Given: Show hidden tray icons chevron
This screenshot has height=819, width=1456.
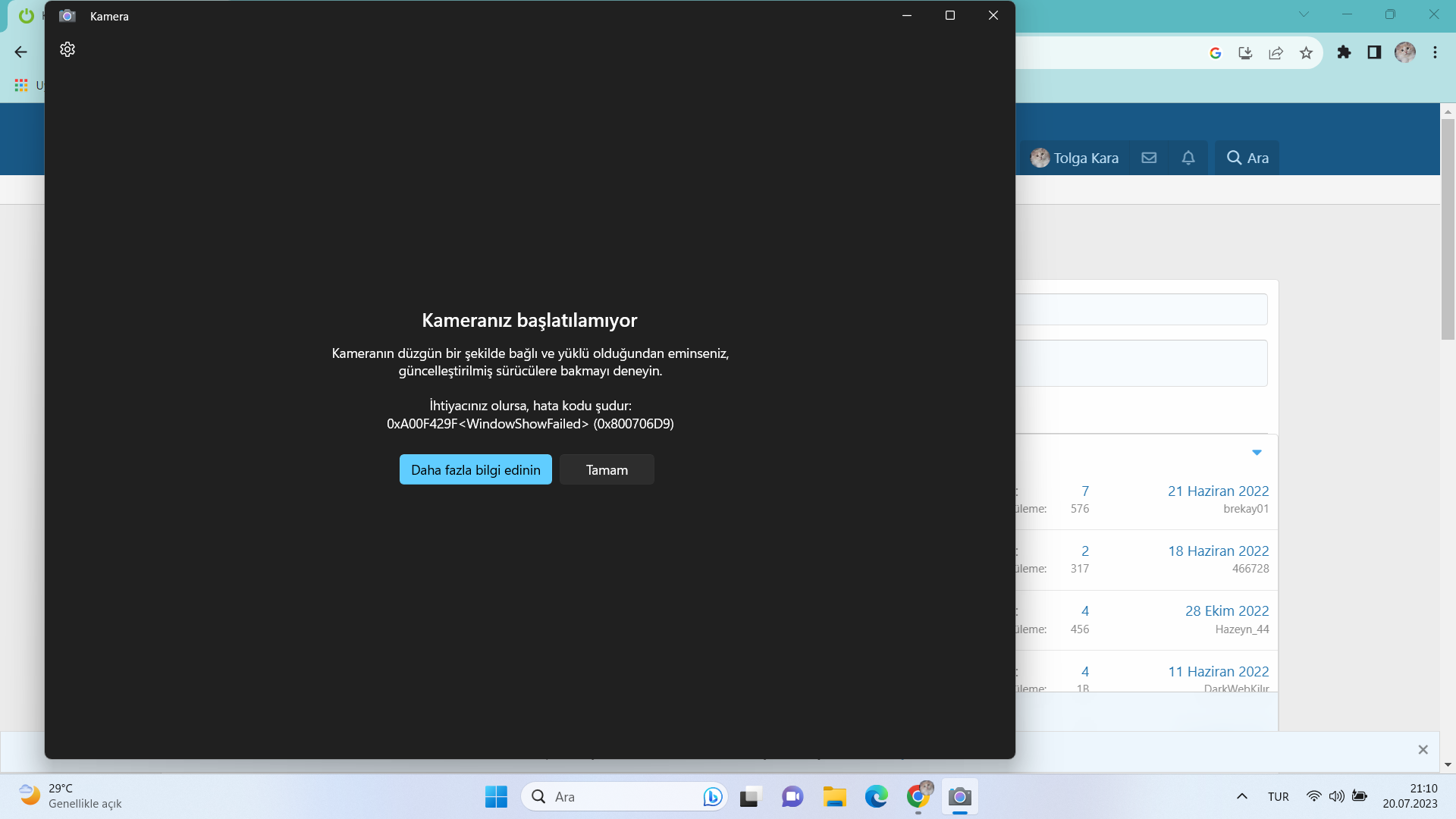Looking at the screenshot, I should [x=1242, y=796].
